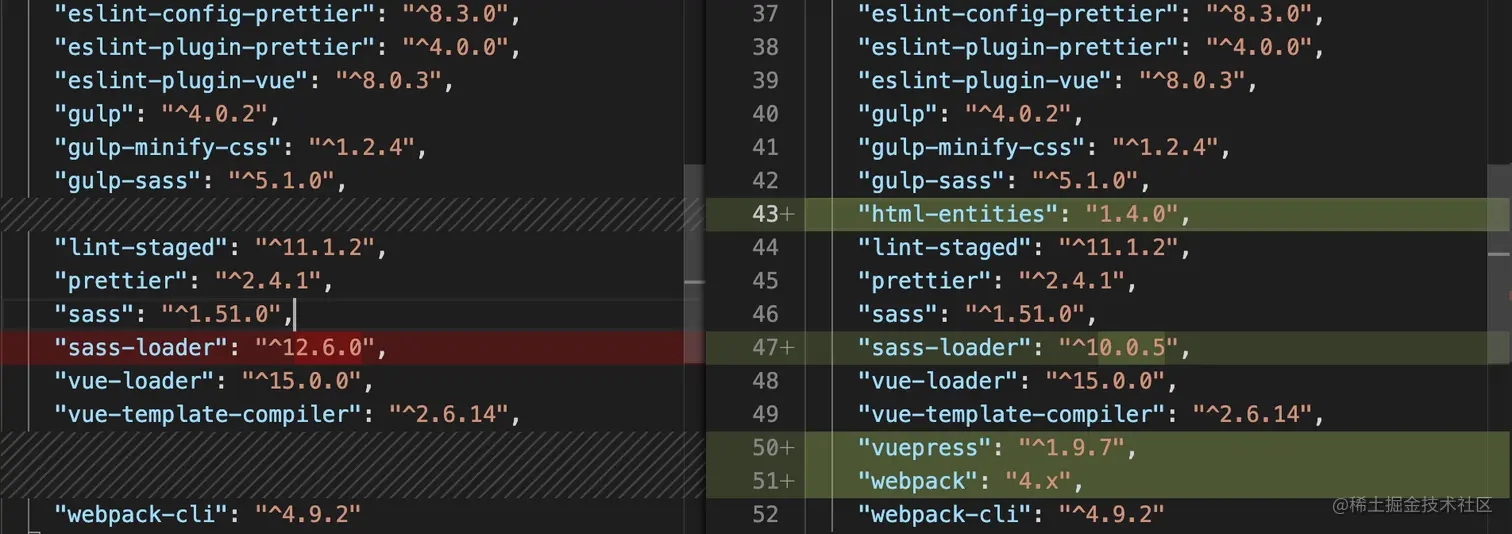Click line number 39 in the gutter
1512x534 pixels.
(765, 80)
